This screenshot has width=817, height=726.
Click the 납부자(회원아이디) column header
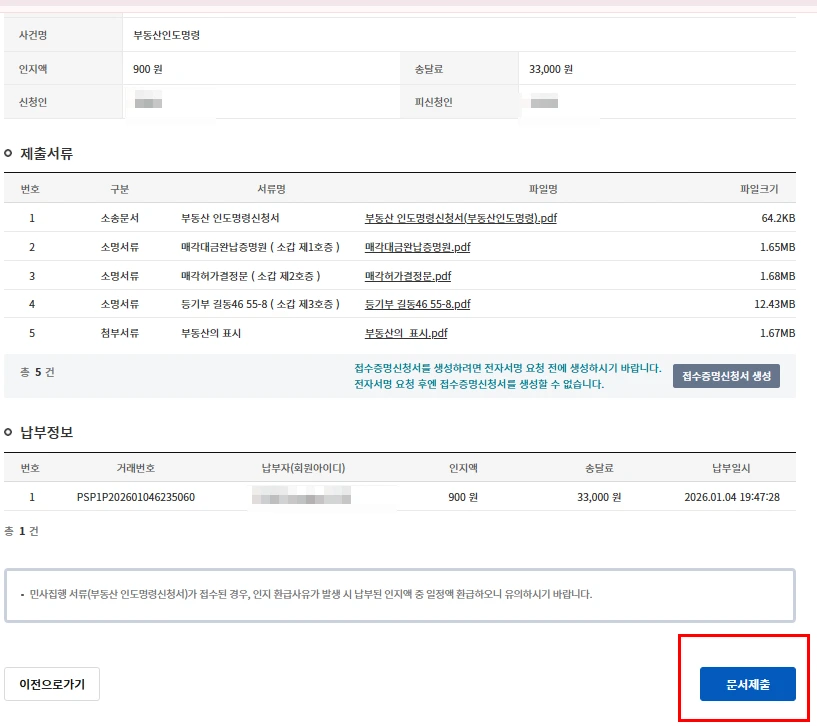(303, 467)
